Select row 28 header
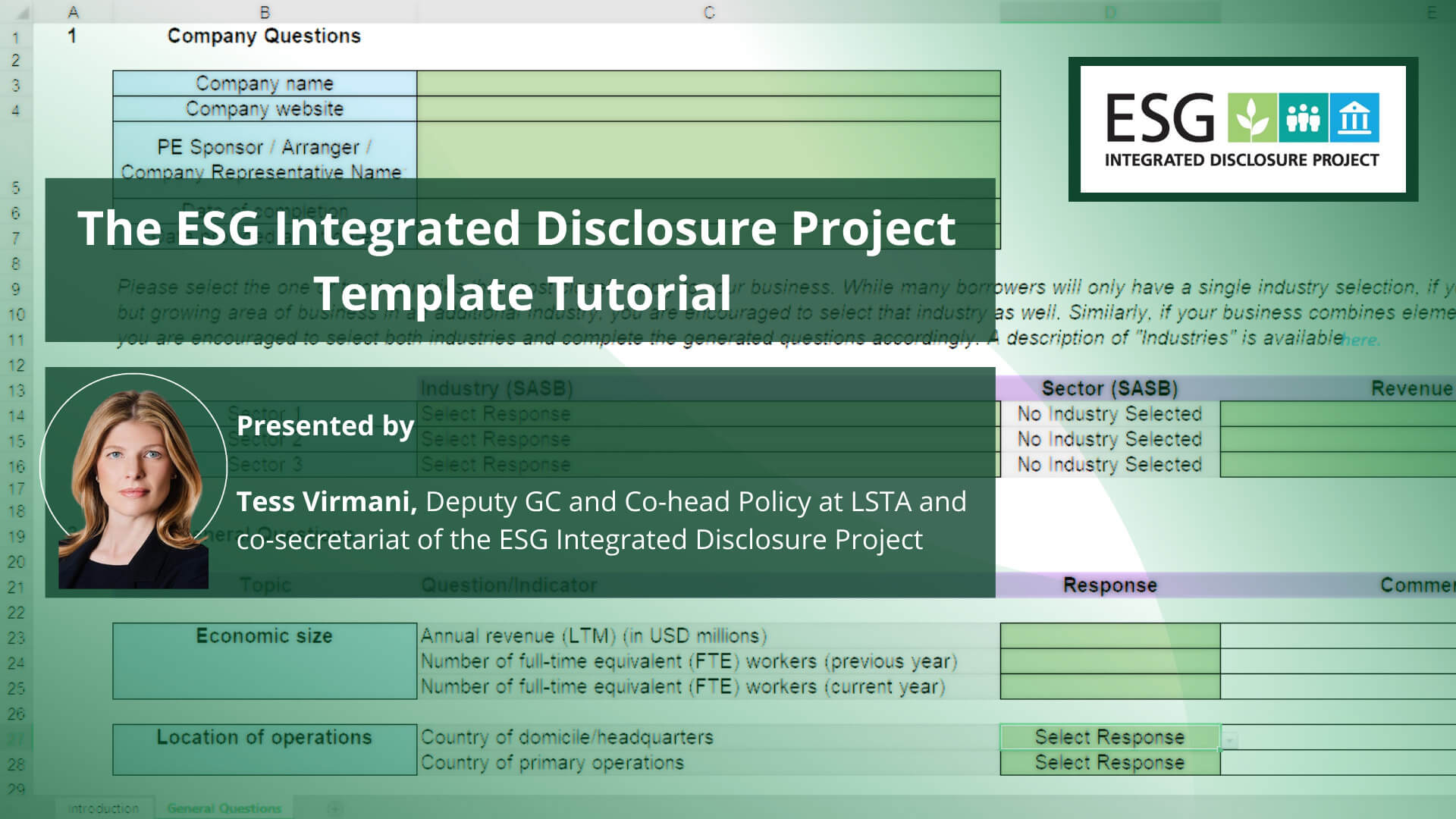The width and height of the screenshot is (1456, 819). point(16,764)
